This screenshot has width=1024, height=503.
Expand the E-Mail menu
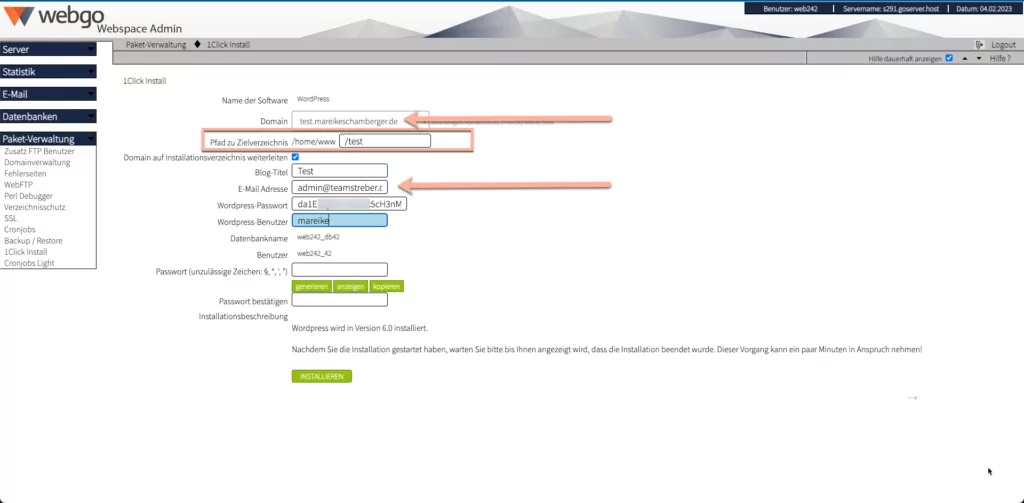coord(48,94)
